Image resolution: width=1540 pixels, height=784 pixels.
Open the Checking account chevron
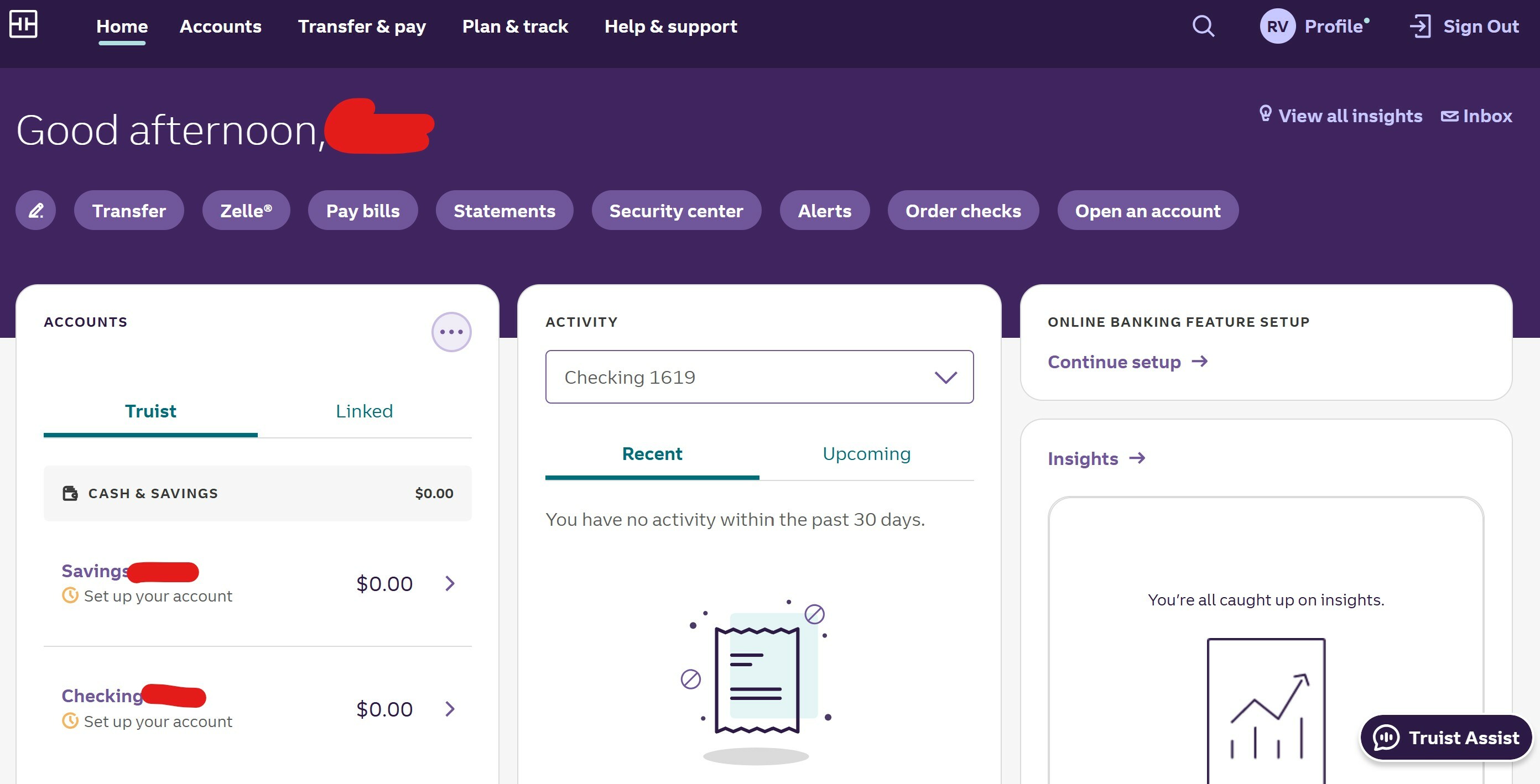[450, 709]
